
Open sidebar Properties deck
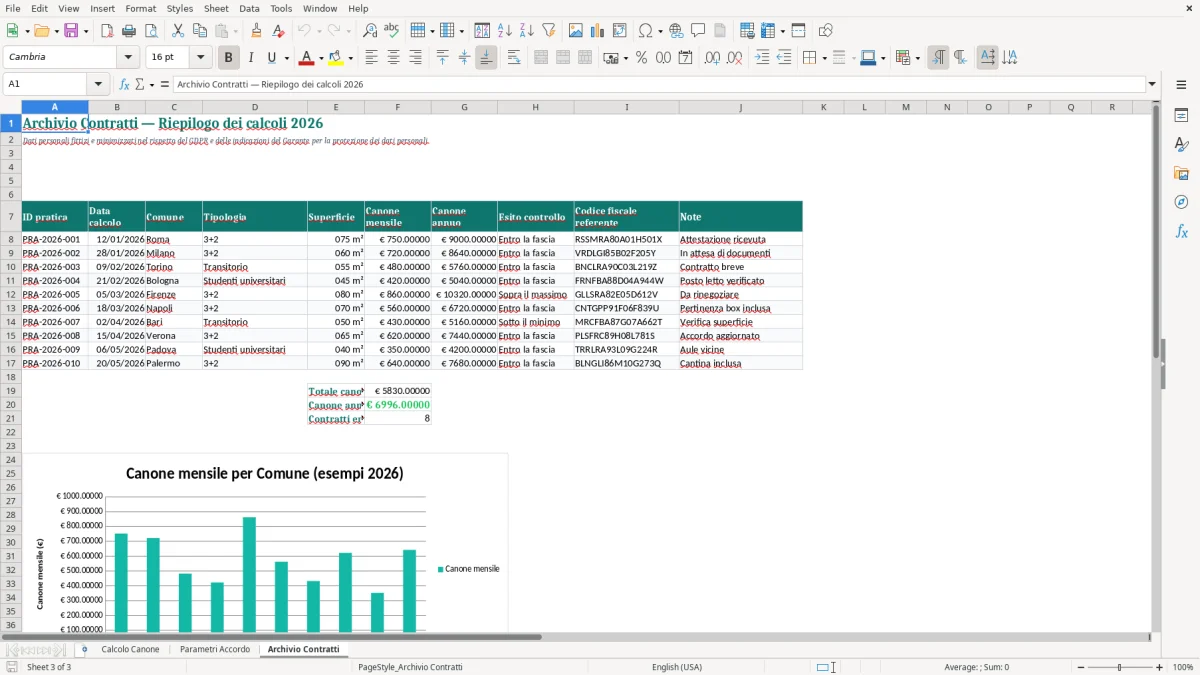[1181, 115]
